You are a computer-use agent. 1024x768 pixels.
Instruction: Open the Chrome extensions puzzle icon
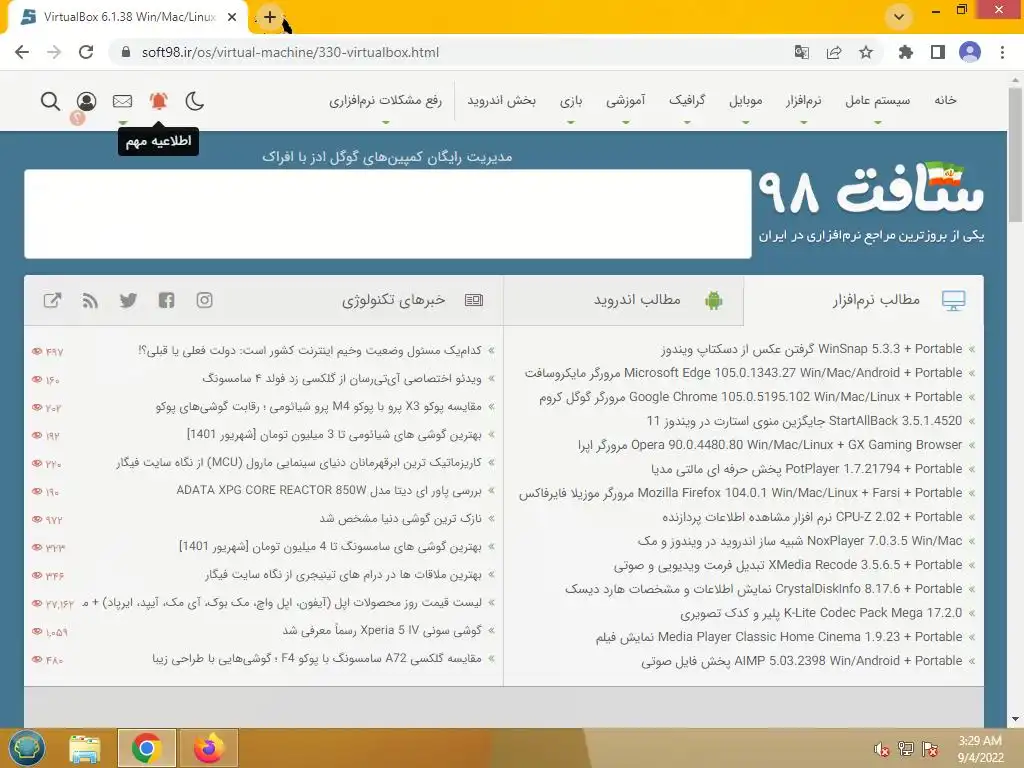click(x=905, y=52)
